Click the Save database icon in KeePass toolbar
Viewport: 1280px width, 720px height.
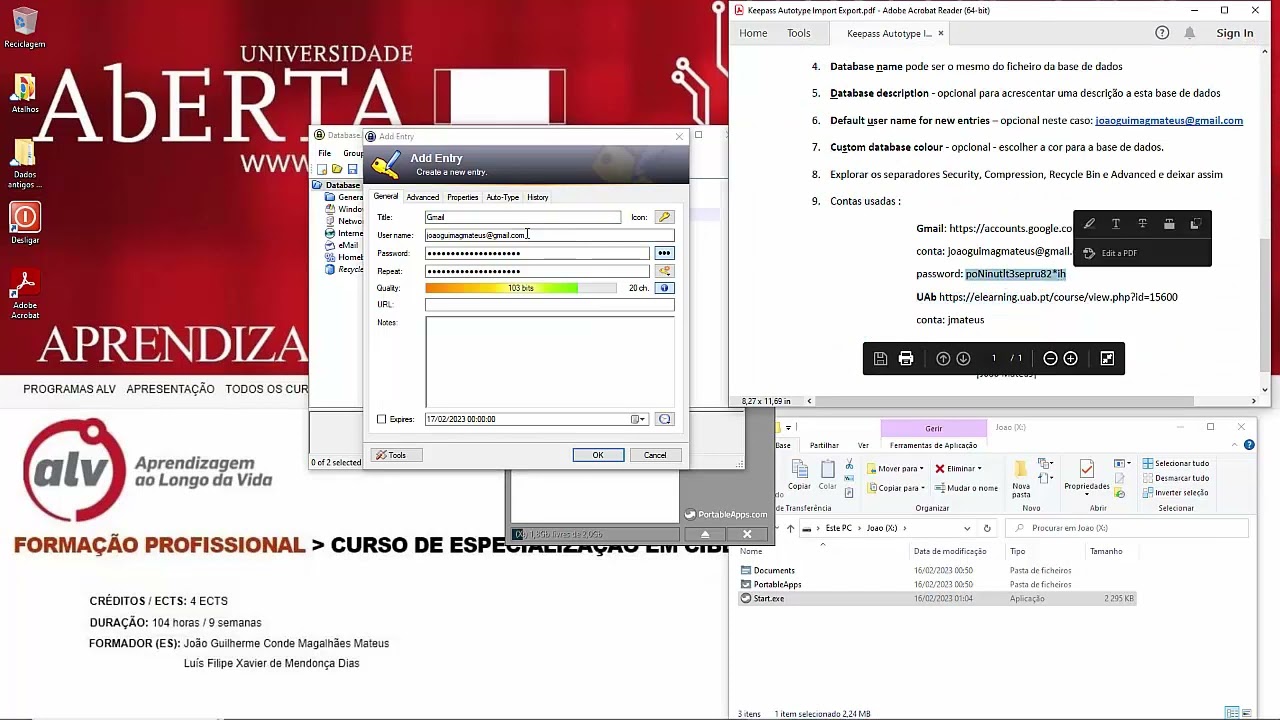(352, 169)
